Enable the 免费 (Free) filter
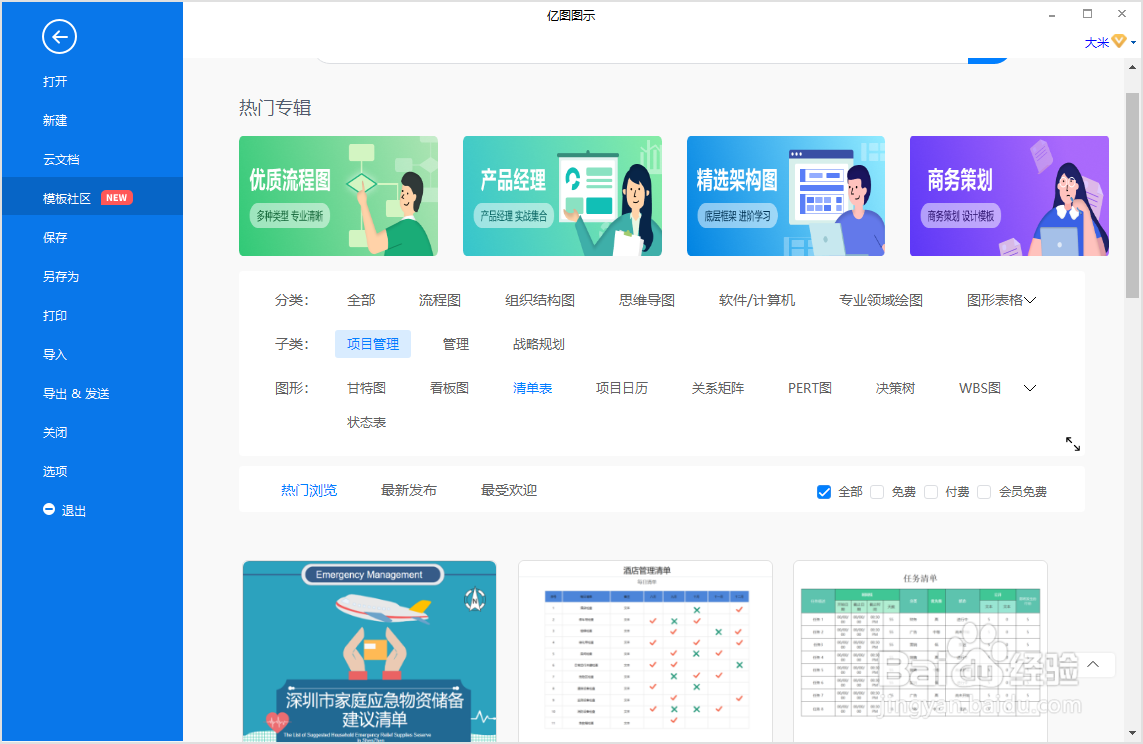The height and width of the screenshot is (744, 1143). point(877,491)
